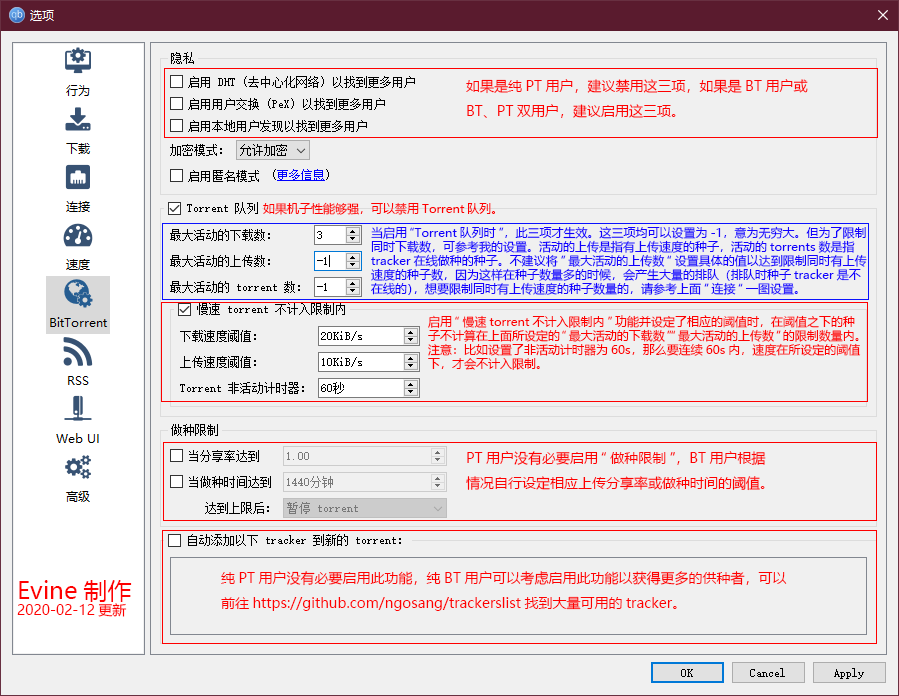Click the BitTorrent tab label
Viewport: 899px width, 696px height.
pyautogui.click(x=78, y=323)
